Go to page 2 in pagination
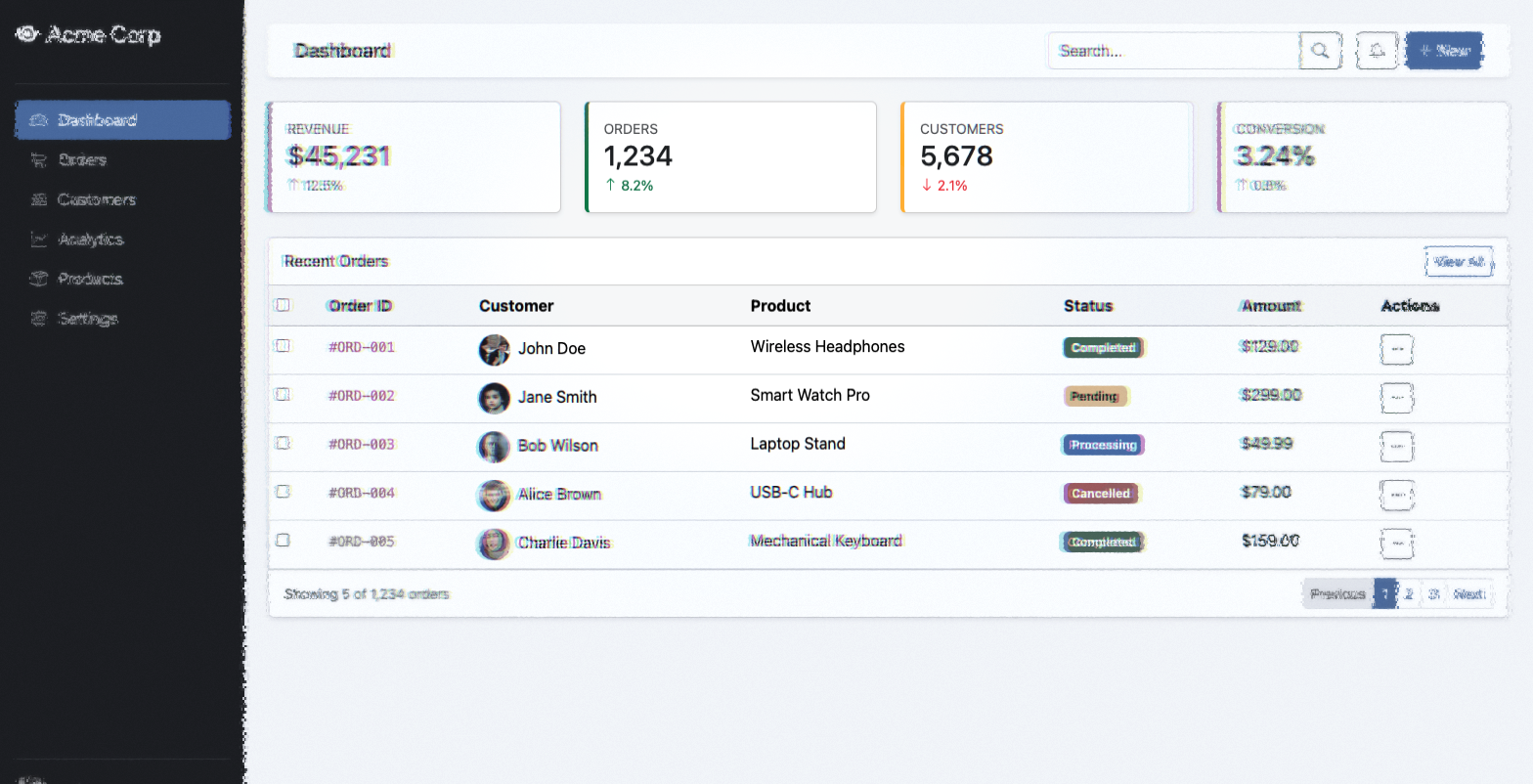 [1409, 593]
